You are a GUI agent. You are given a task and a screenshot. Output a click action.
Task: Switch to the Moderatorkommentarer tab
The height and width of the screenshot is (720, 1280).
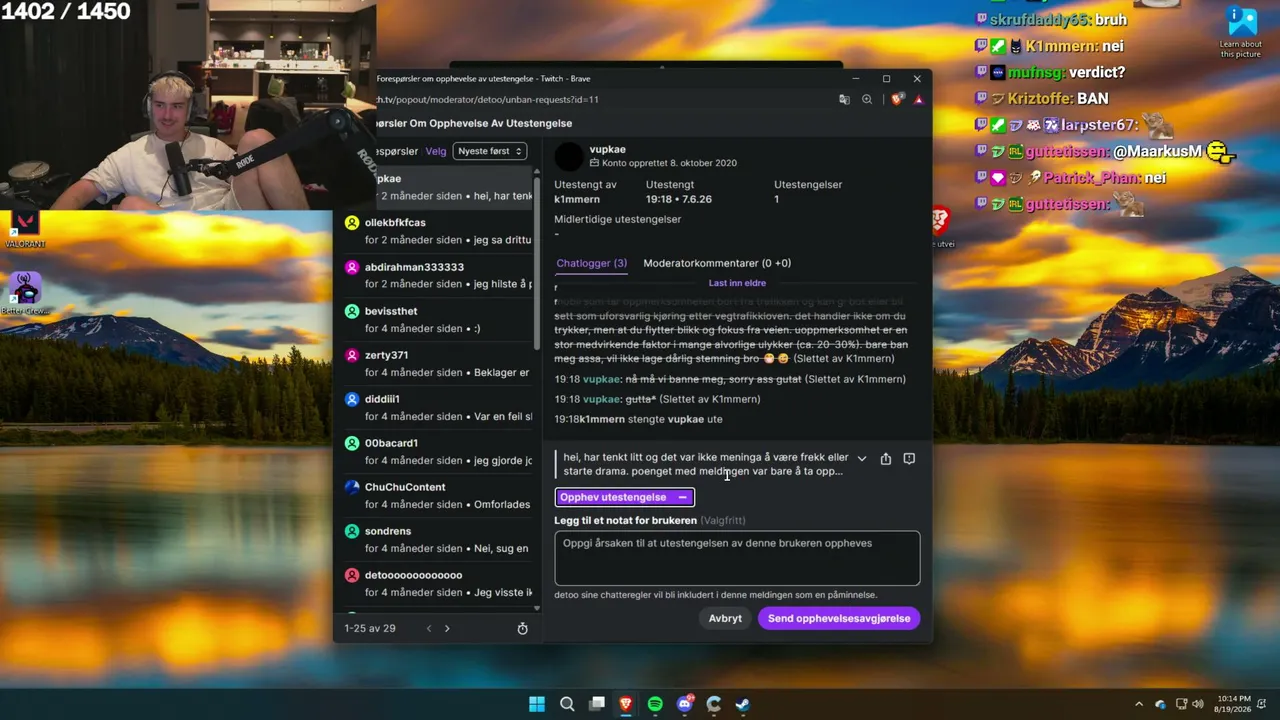click(x=717, y=263)
